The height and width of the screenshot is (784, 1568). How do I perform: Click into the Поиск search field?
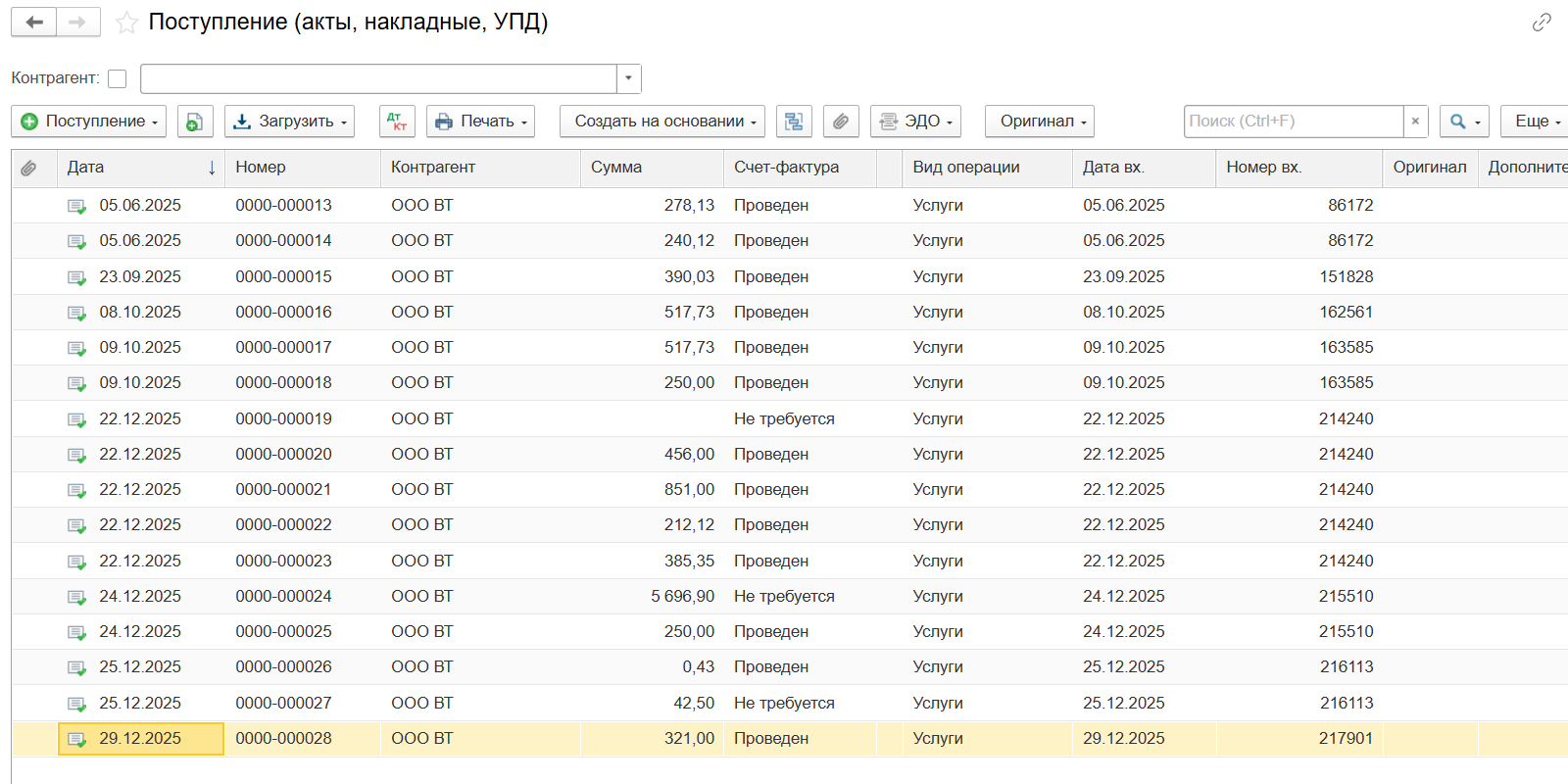[1293, 122]
